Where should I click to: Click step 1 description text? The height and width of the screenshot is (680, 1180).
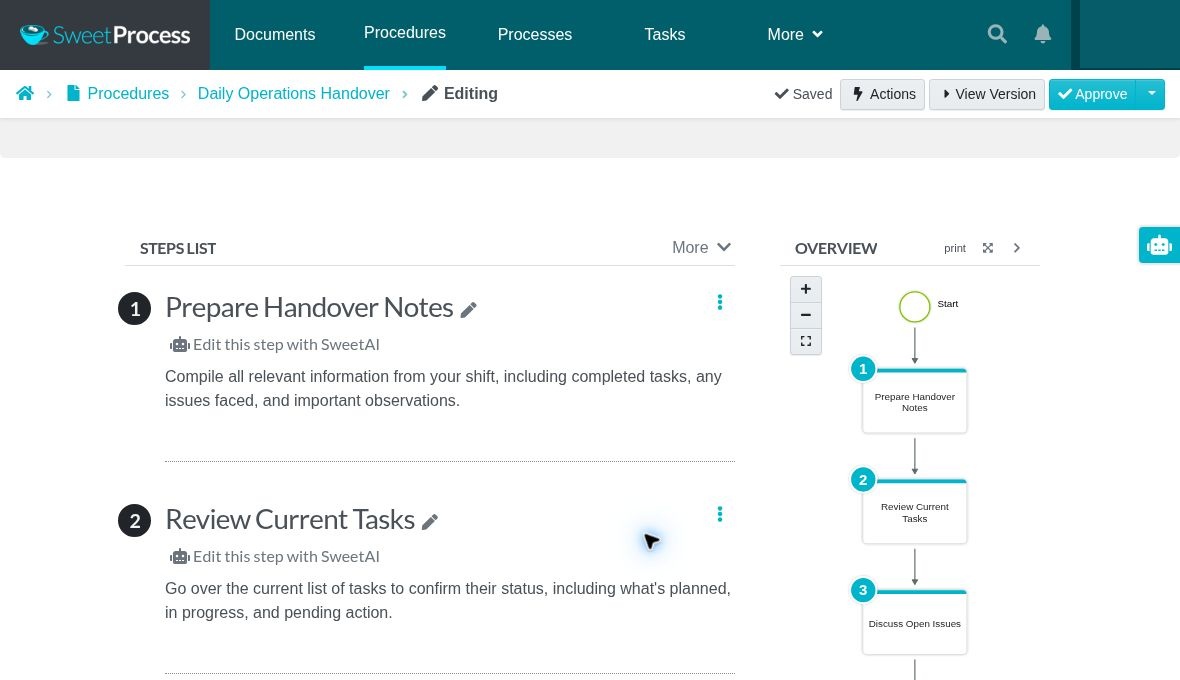coord(443,388)
